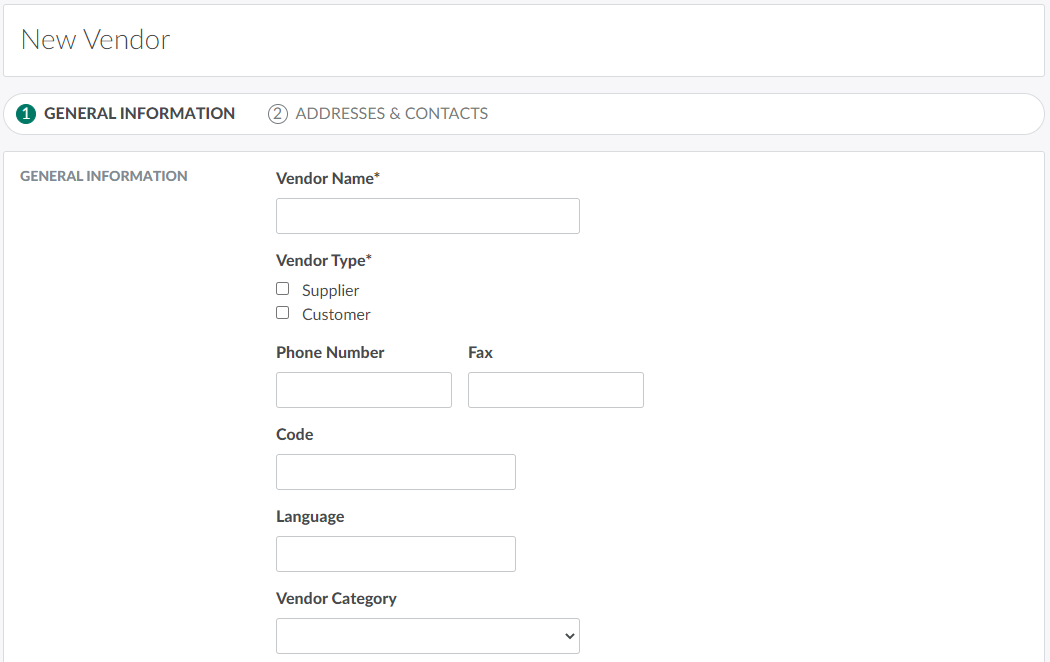1050x662 pixels.
Task: Focus the Vendor Name text field
Action: [427, 216]
